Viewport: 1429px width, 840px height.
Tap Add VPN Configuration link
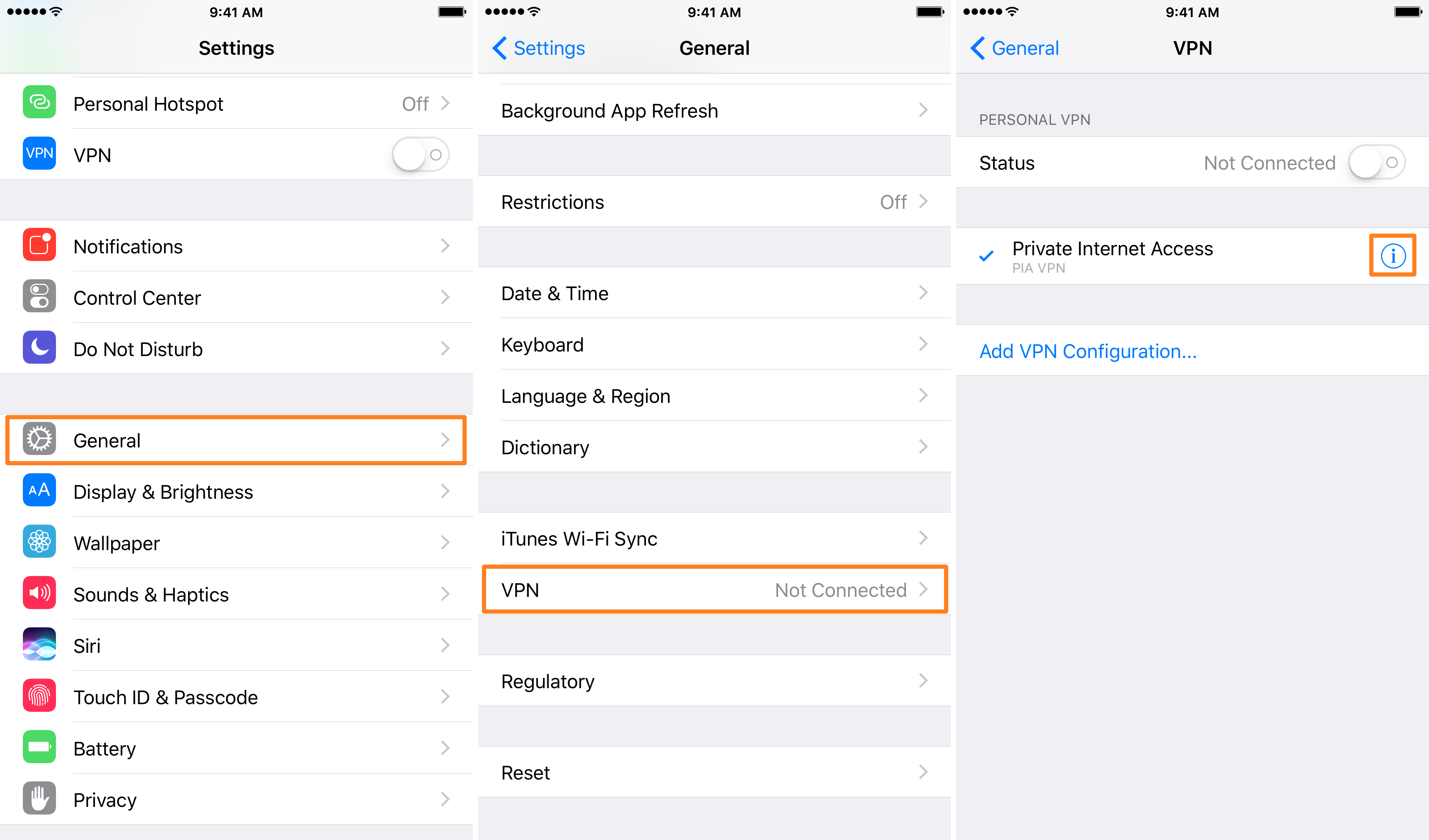(1090, 352)
